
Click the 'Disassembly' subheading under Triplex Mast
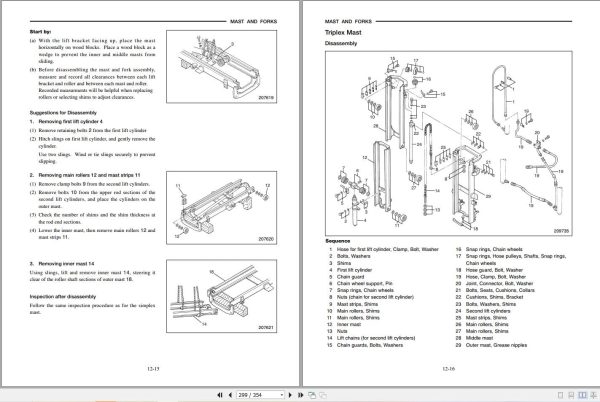(x=341, y=44)
